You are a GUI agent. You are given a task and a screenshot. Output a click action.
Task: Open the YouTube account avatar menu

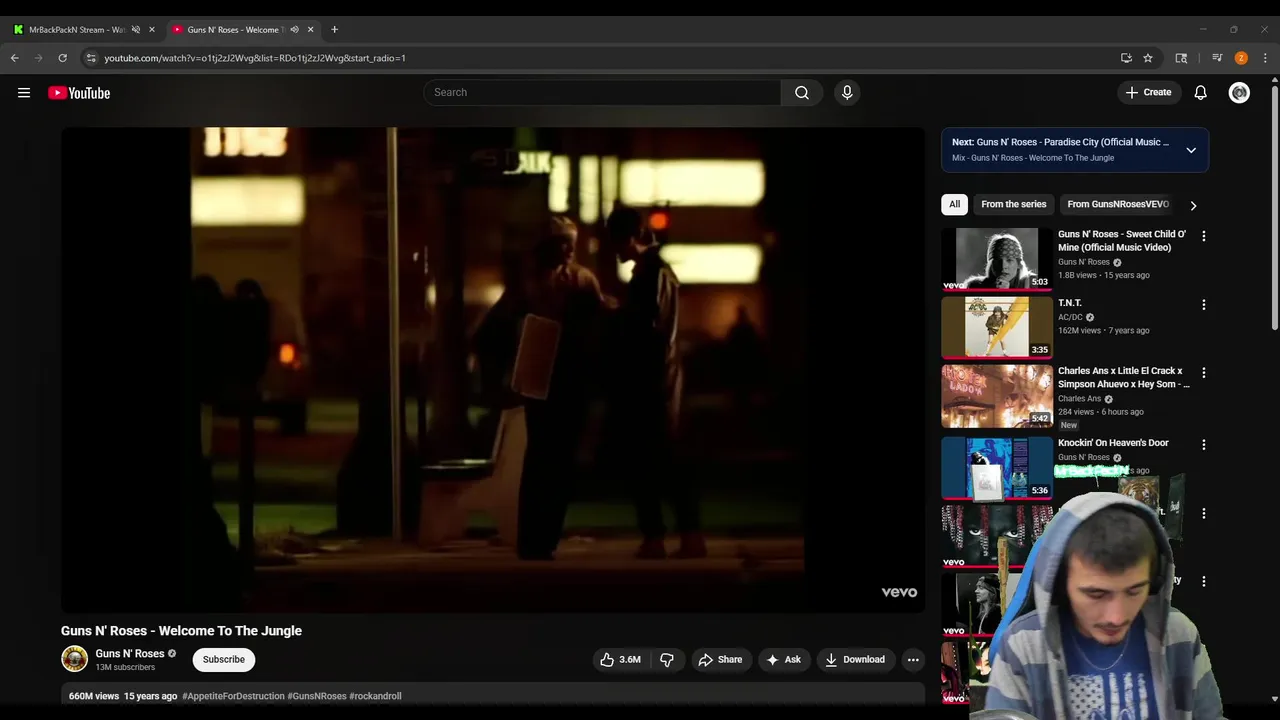(x=1239, y=92)
